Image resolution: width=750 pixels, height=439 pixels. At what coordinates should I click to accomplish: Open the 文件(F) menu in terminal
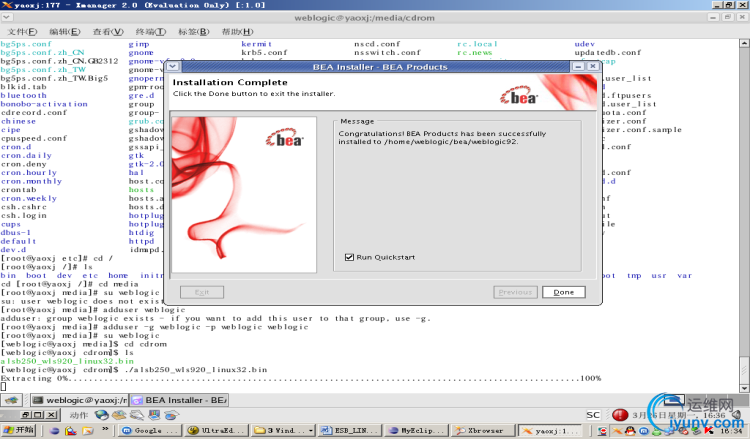click(x=22, y=32)
